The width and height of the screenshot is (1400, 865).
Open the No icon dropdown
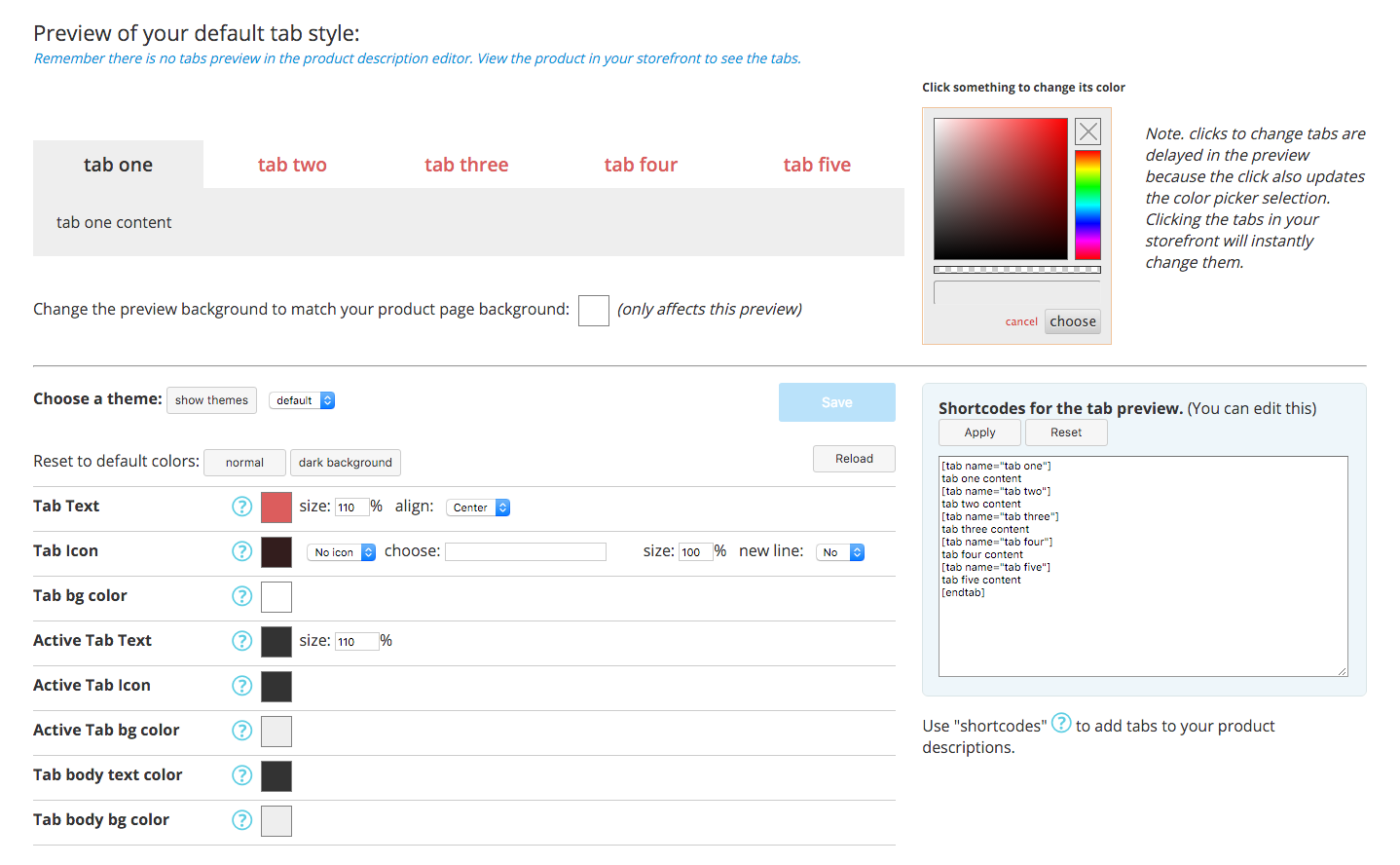342,552
